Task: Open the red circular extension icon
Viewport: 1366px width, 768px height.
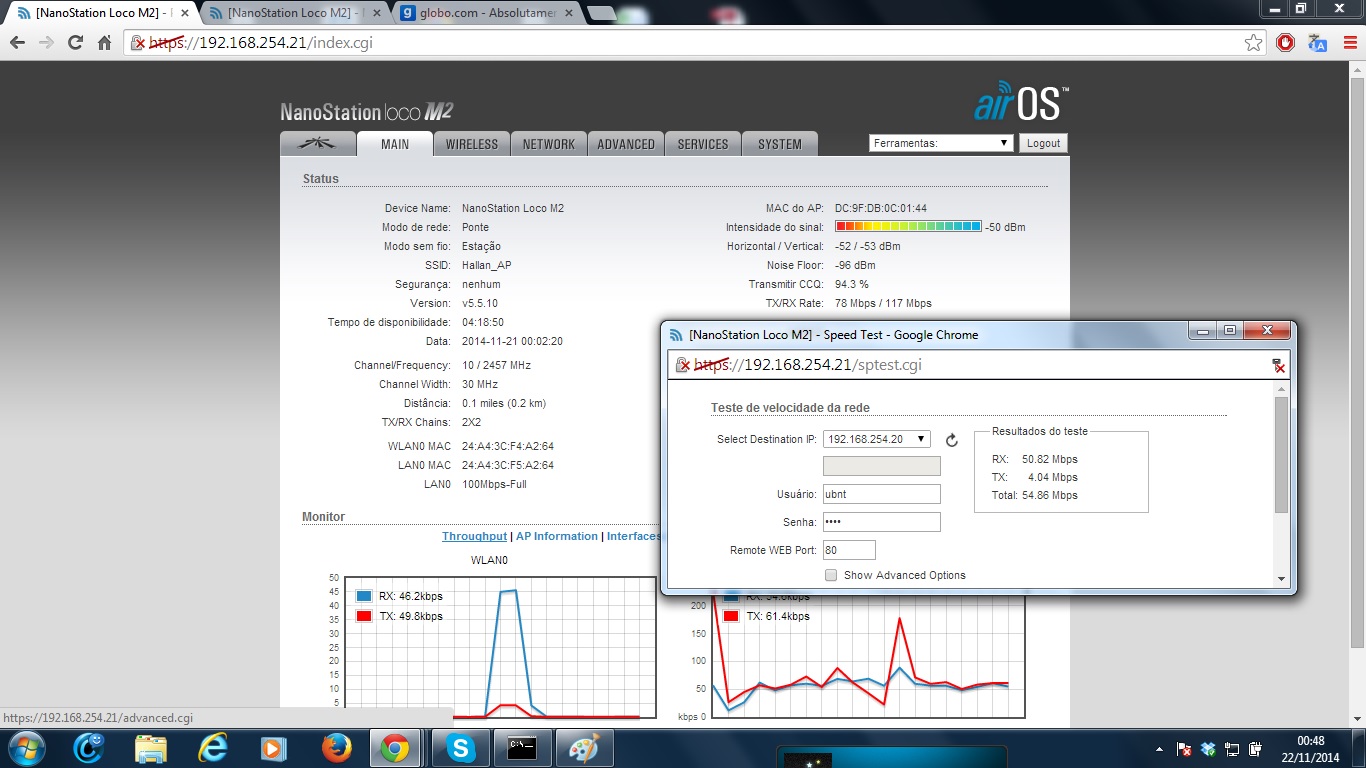Action: click(x=1286, y=43)
